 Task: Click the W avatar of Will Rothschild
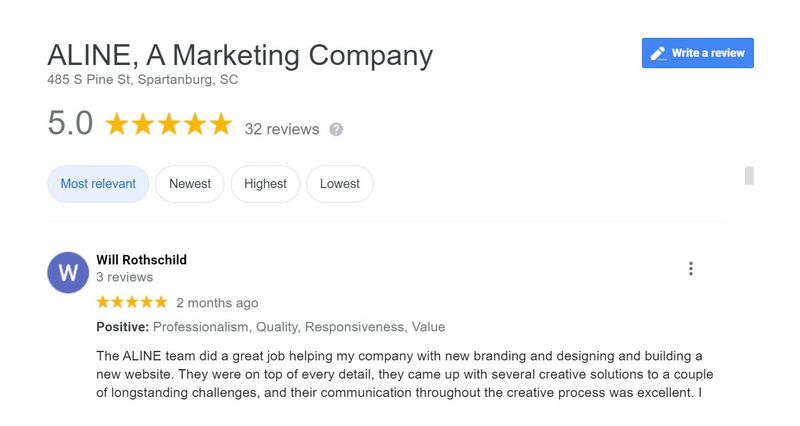click(68, 272)
